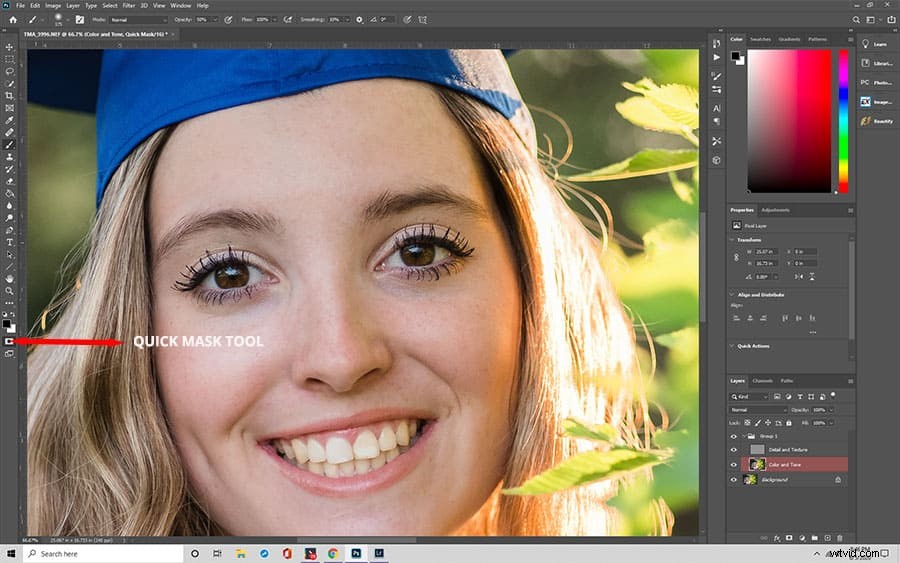Open the File menu

coord(21,6)
